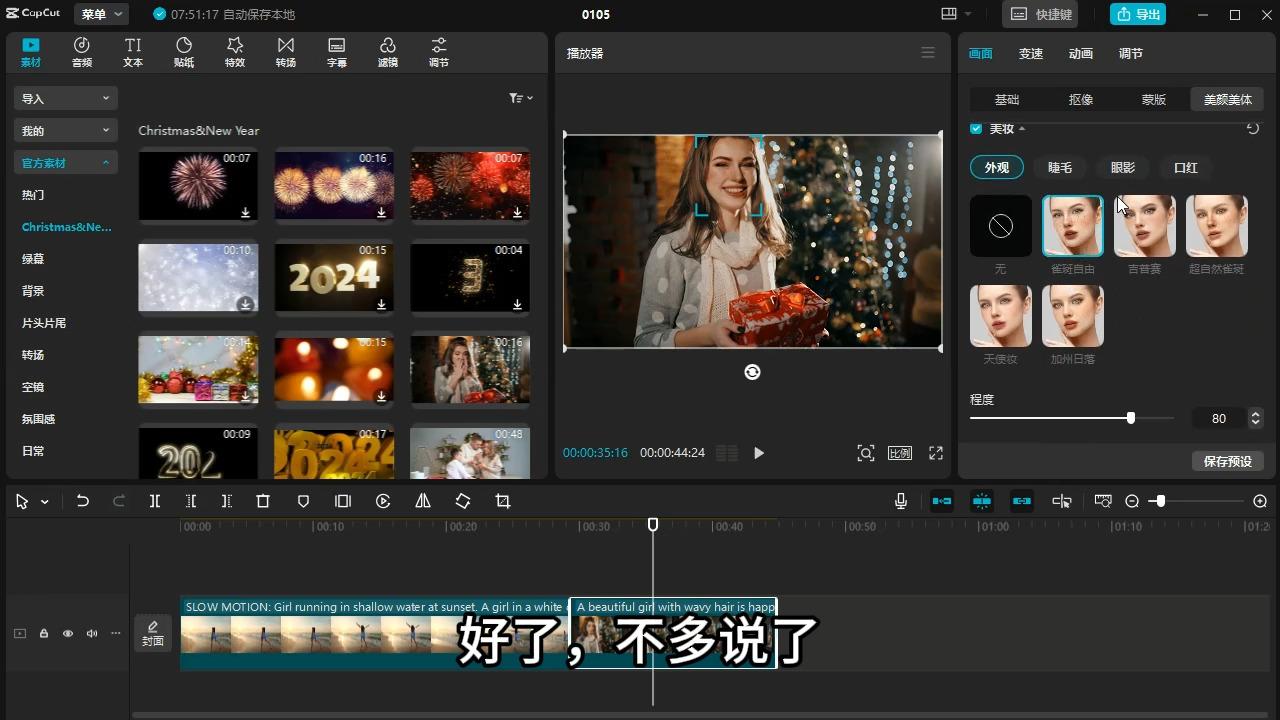
Task: Switch to the 抠像 tab
Action: tap(1080, 99)
